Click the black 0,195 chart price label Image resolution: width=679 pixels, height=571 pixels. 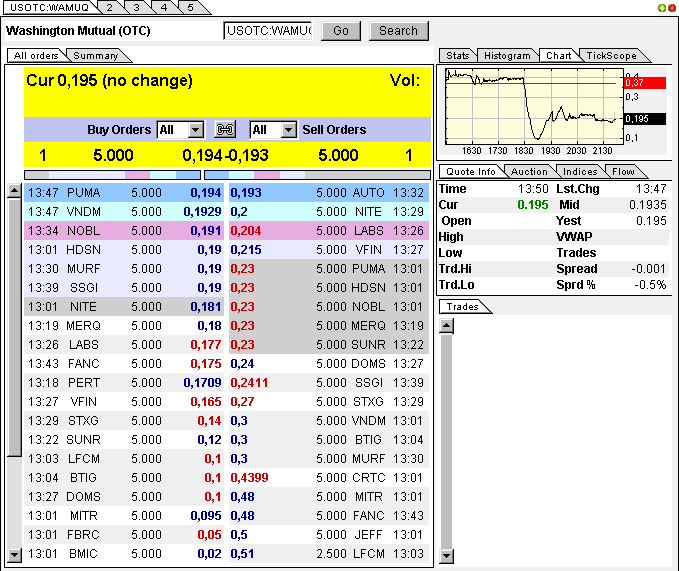(645, 119)
